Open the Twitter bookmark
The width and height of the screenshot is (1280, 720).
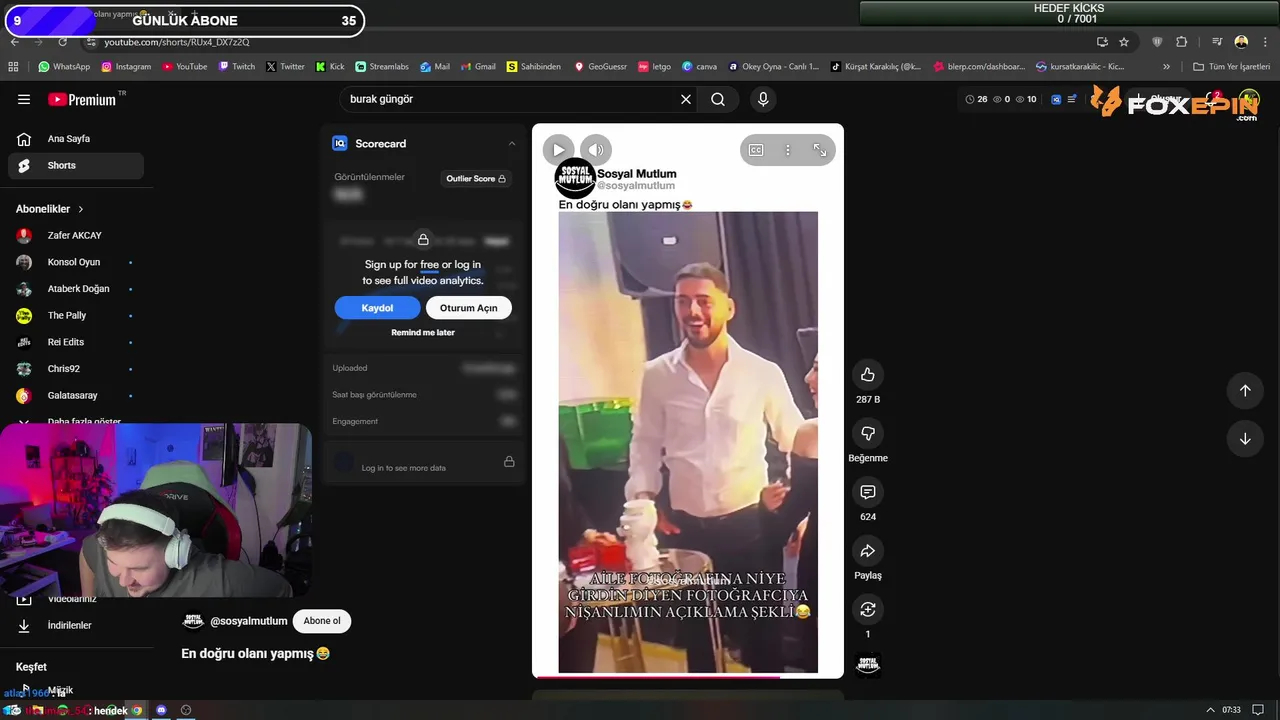point(285,67)
